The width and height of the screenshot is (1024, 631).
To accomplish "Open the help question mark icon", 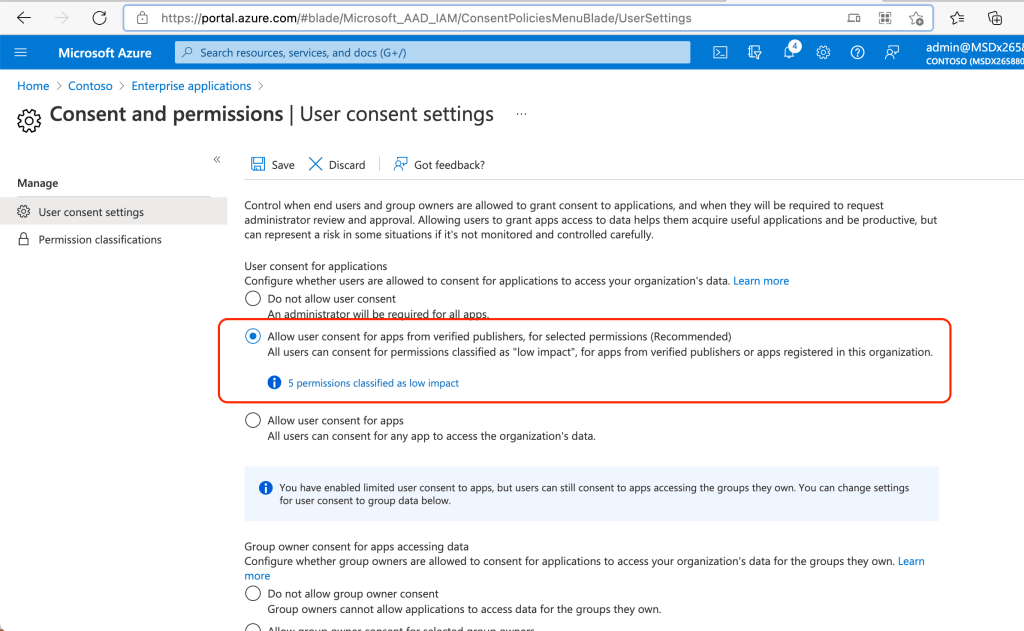I will click(x=857, y=53).
